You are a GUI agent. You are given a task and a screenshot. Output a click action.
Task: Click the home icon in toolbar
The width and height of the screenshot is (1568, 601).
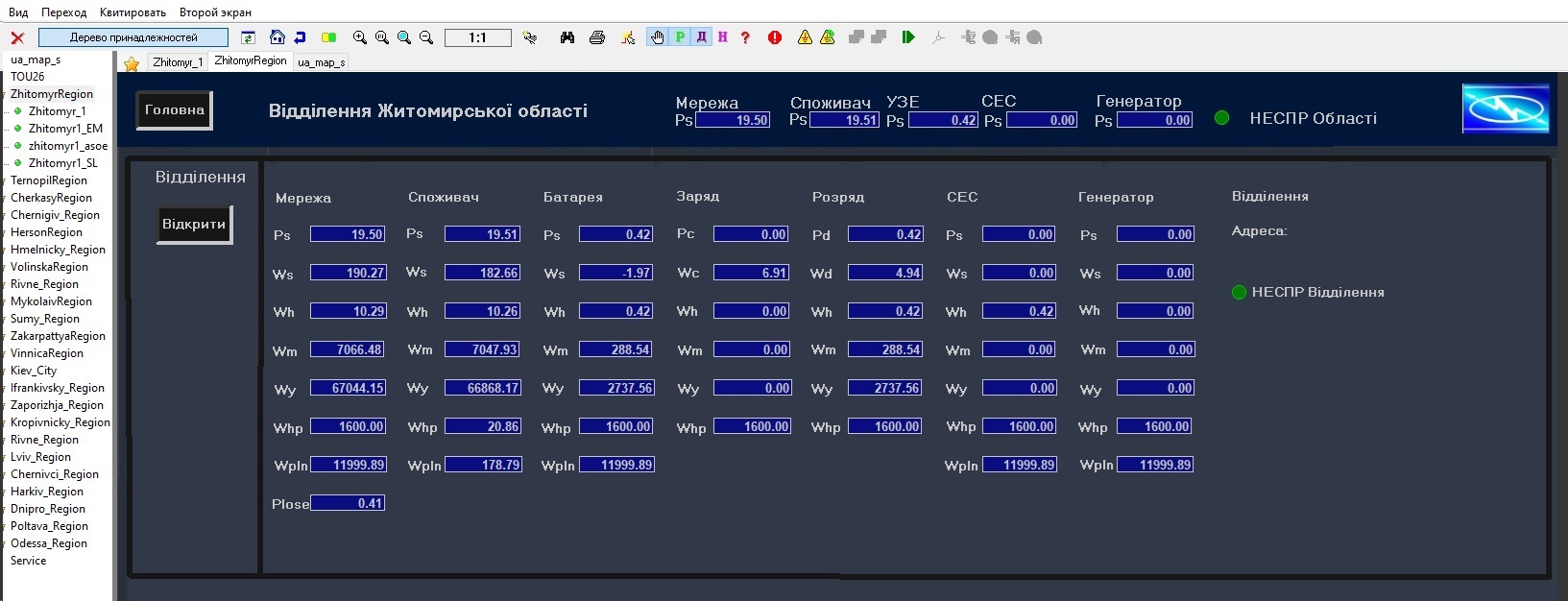coord(277,37)
